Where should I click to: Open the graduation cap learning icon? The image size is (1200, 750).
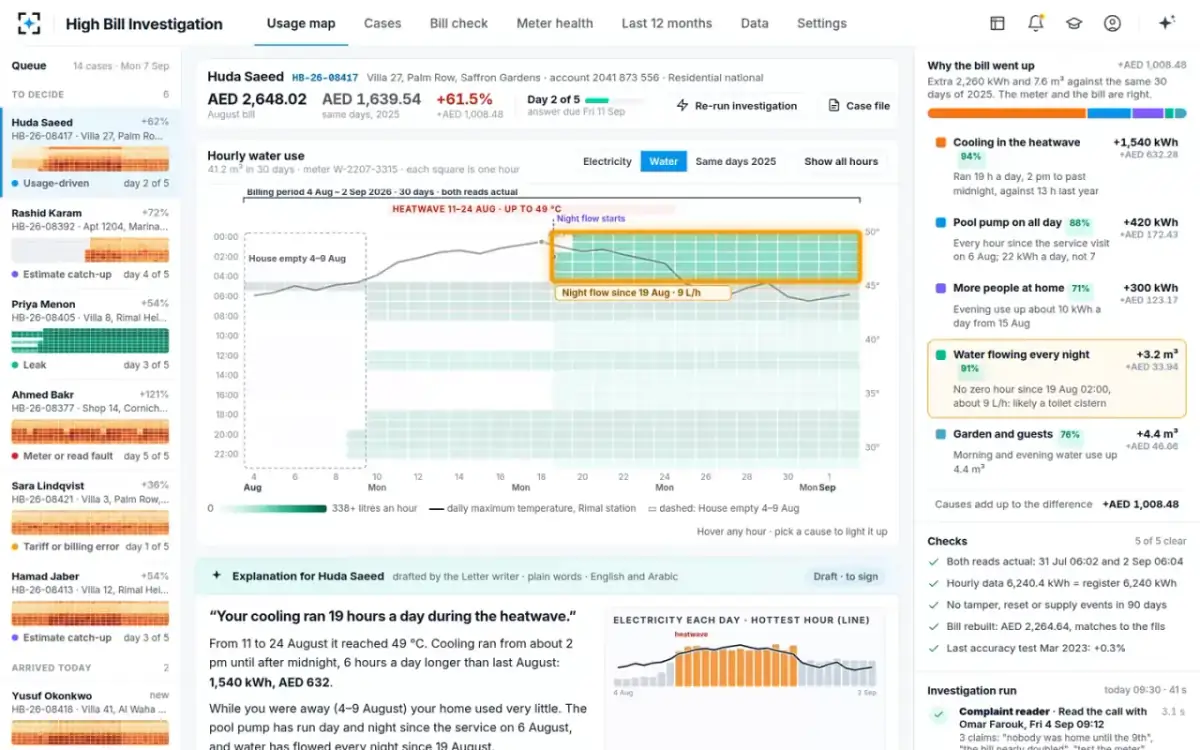pyautogui.click(x=1073, y=24)
